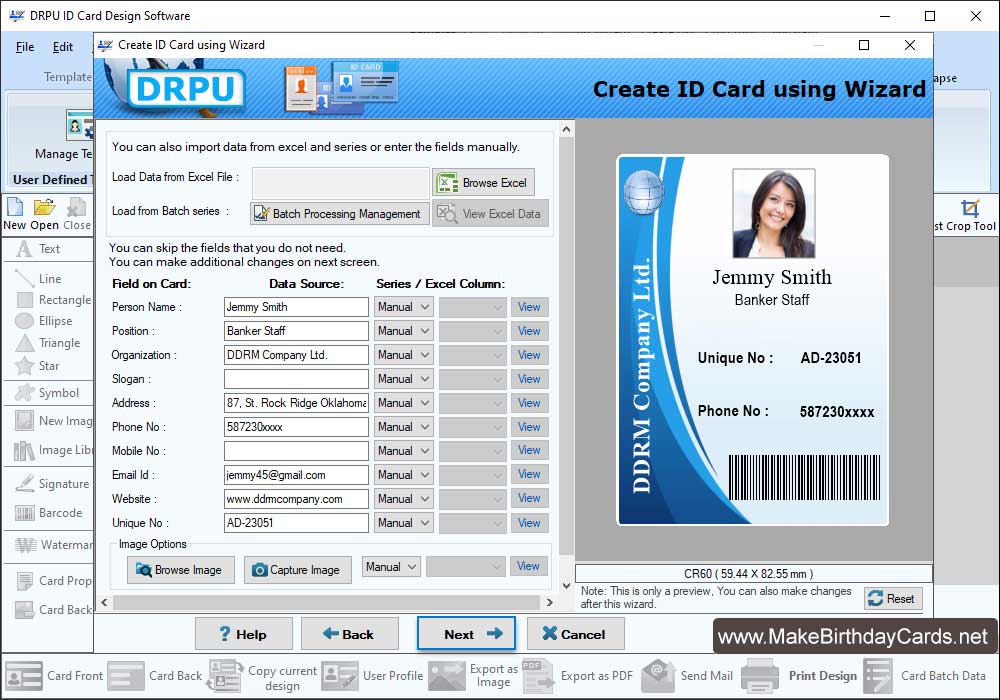Image resolution: width=1000 pixels, height=700 pixels.
Task: Click View button in Image Options
Action: tap(528, 566)
